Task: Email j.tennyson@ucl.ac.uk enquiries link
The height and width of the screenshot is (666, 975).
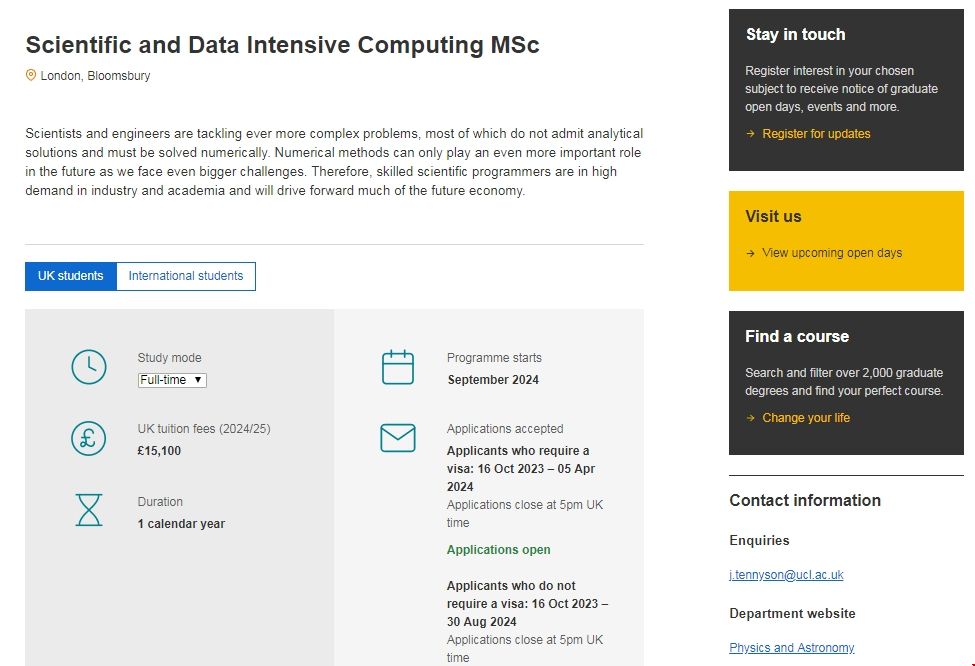Action: 786,575
